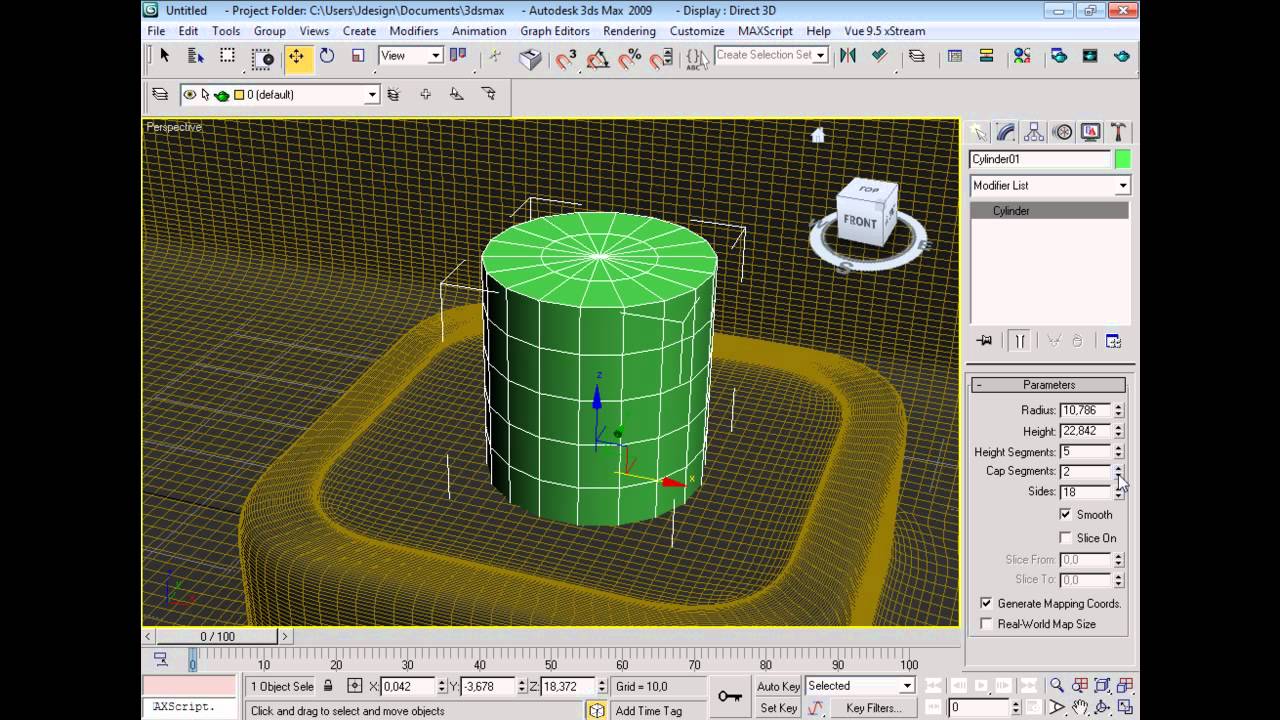Toggle Generate Mapping Coords checkbox
The width and height of the screenshot is (1280, 720).
click(987, 603)
